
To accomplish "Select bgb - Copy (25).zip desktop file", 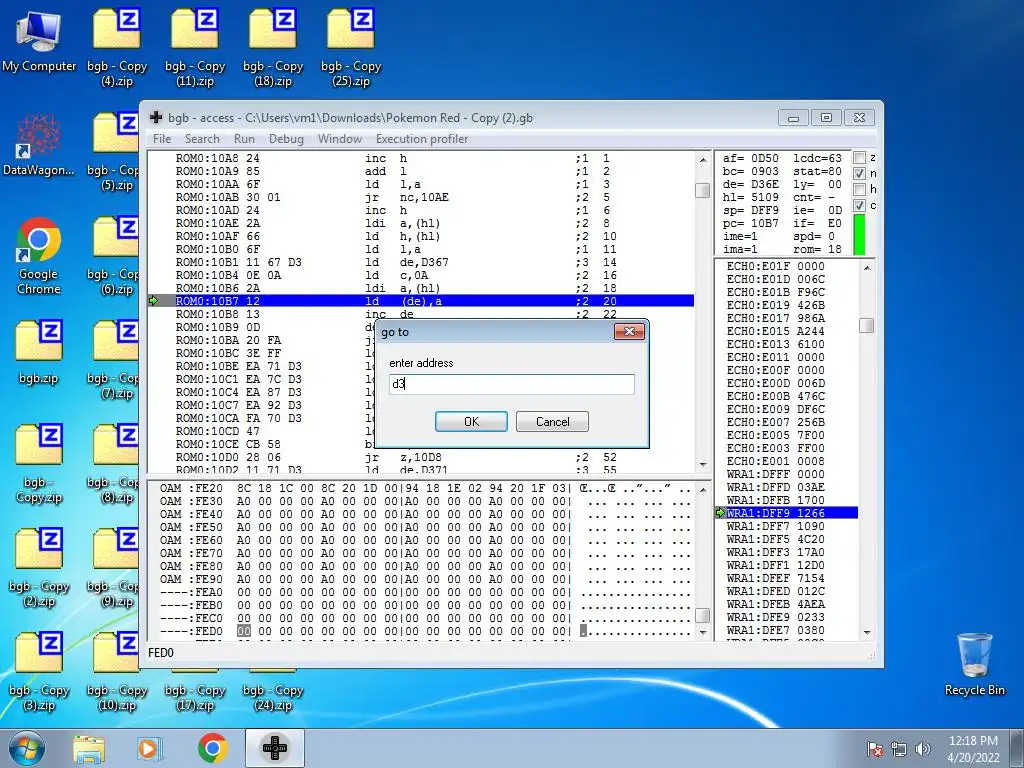I will click(x=351, y=48).
